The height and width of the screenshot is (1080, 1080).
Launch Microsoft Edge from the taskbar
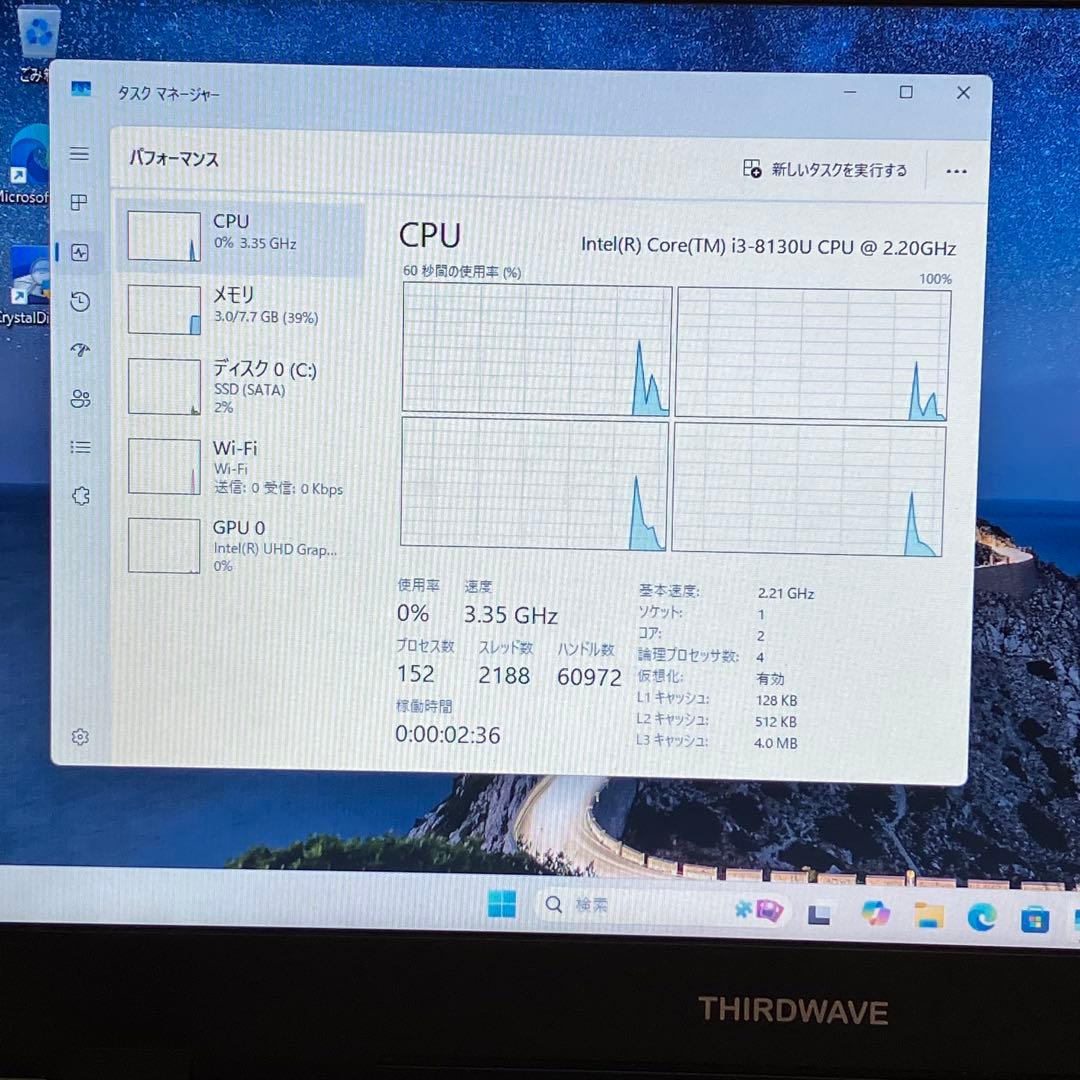982,916
